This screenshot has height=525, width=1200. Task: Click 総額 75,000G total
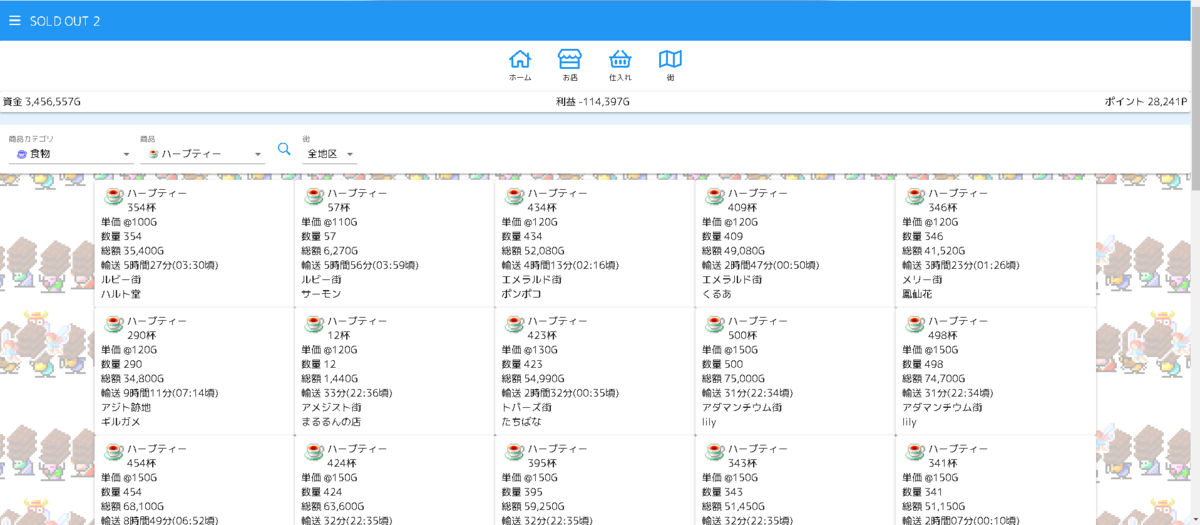(x=734, y=379)
